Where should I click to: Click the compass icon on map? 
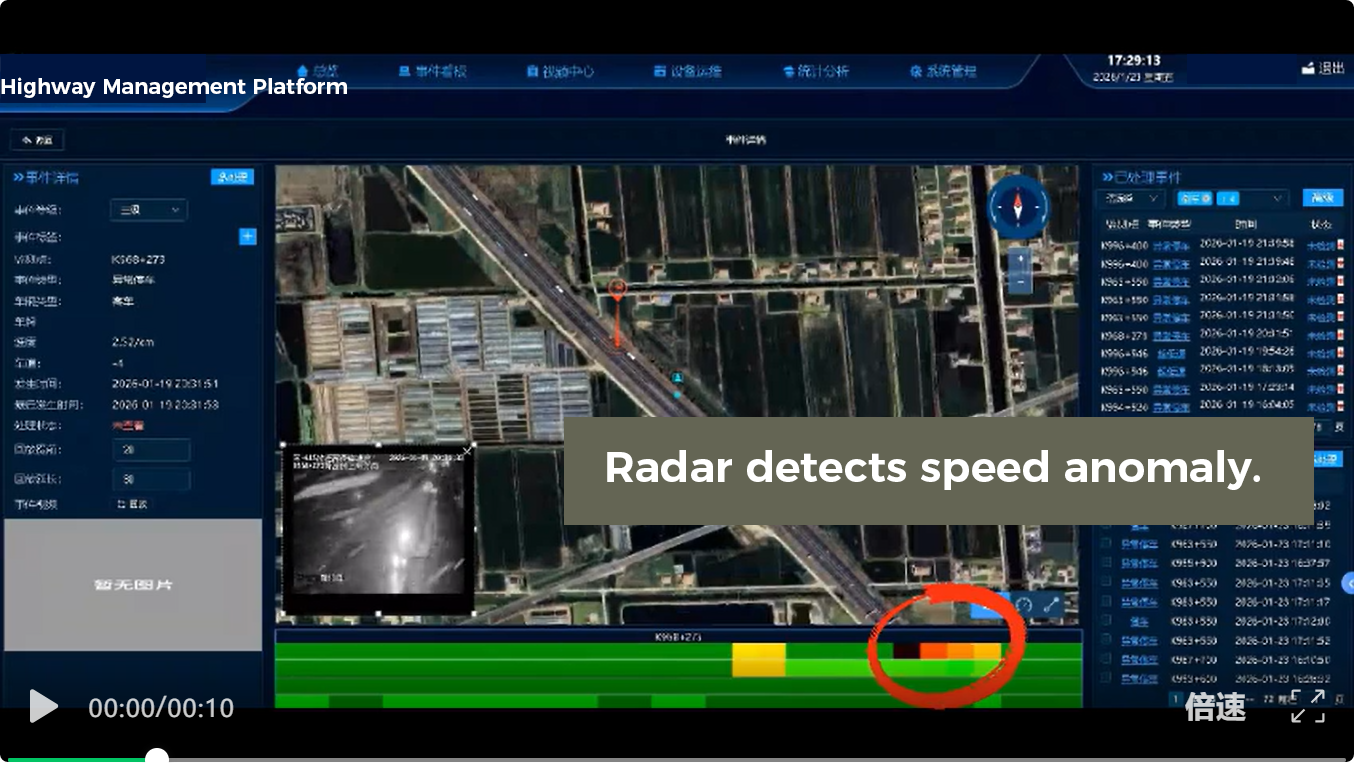[1018, 208]
